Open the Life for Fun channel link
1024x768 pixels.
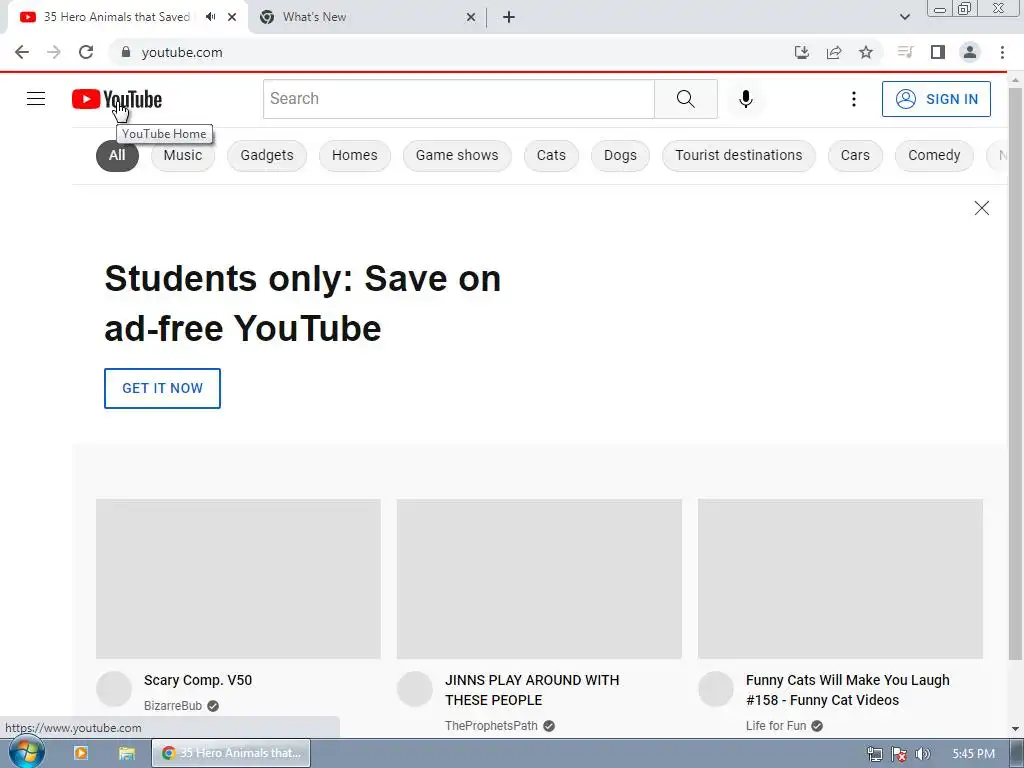776,726
